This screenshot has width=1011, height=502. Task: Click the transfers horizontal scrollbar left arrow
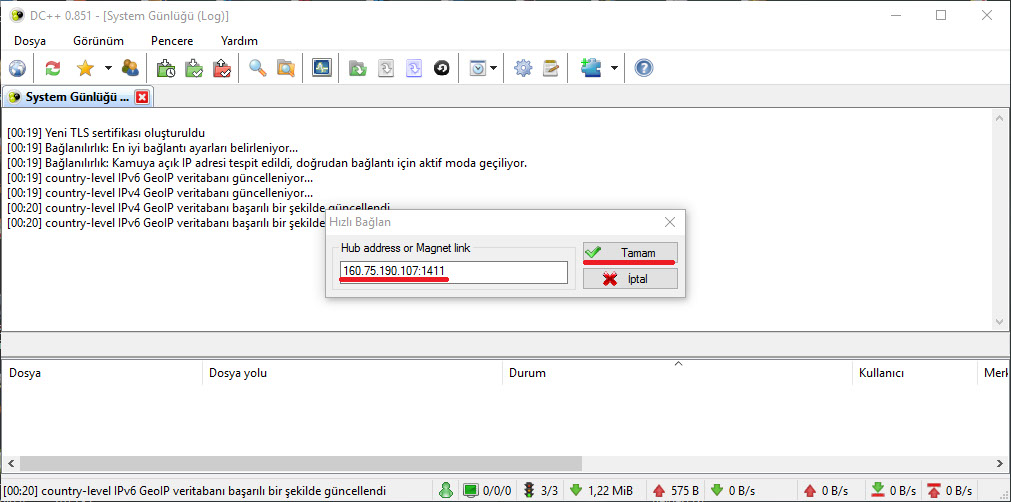click(10, 463)
